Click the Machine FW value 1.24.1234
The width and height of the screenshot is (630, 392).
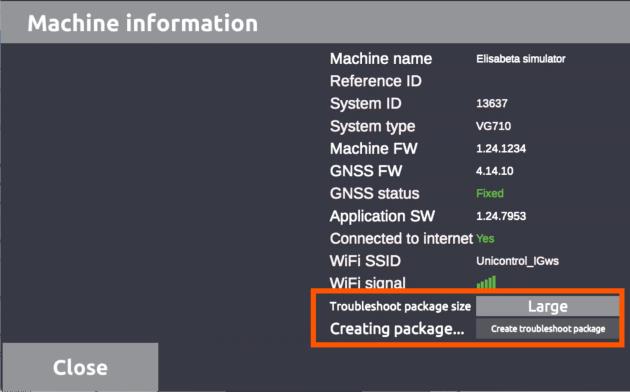(501, 149)
